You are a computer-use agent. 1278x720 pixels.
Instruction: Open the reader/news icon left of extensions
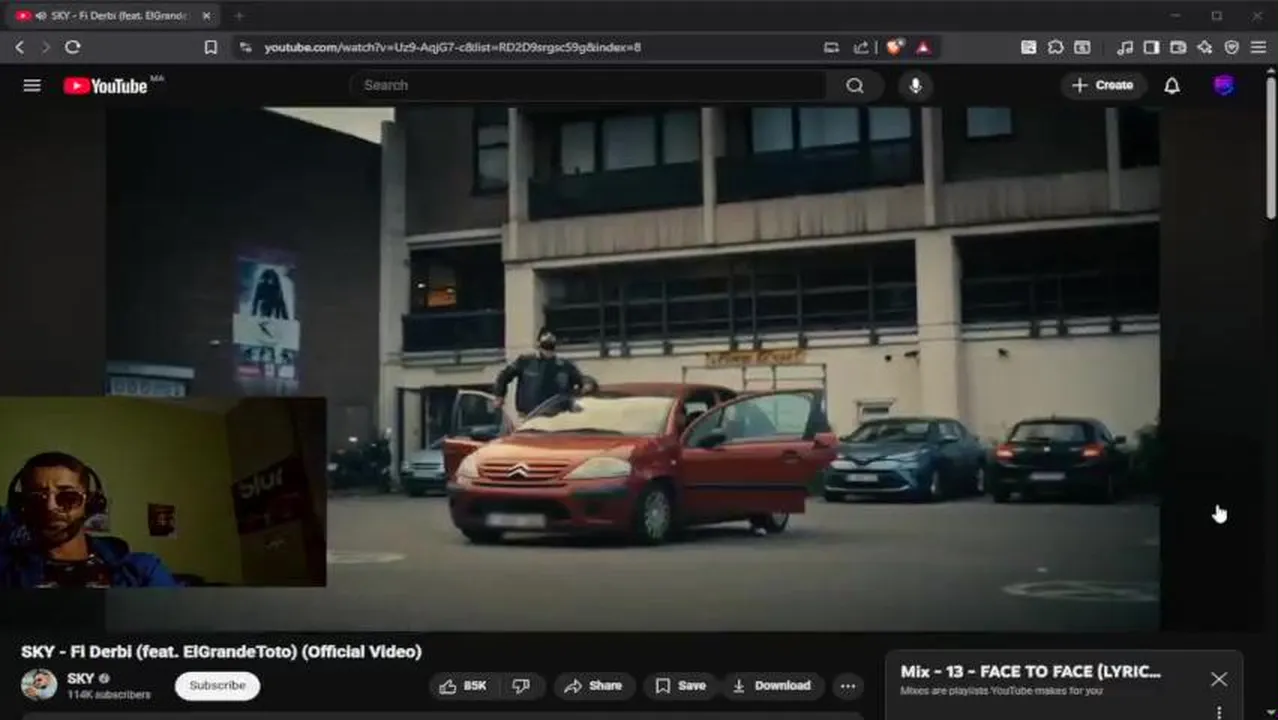point(1028,47)
